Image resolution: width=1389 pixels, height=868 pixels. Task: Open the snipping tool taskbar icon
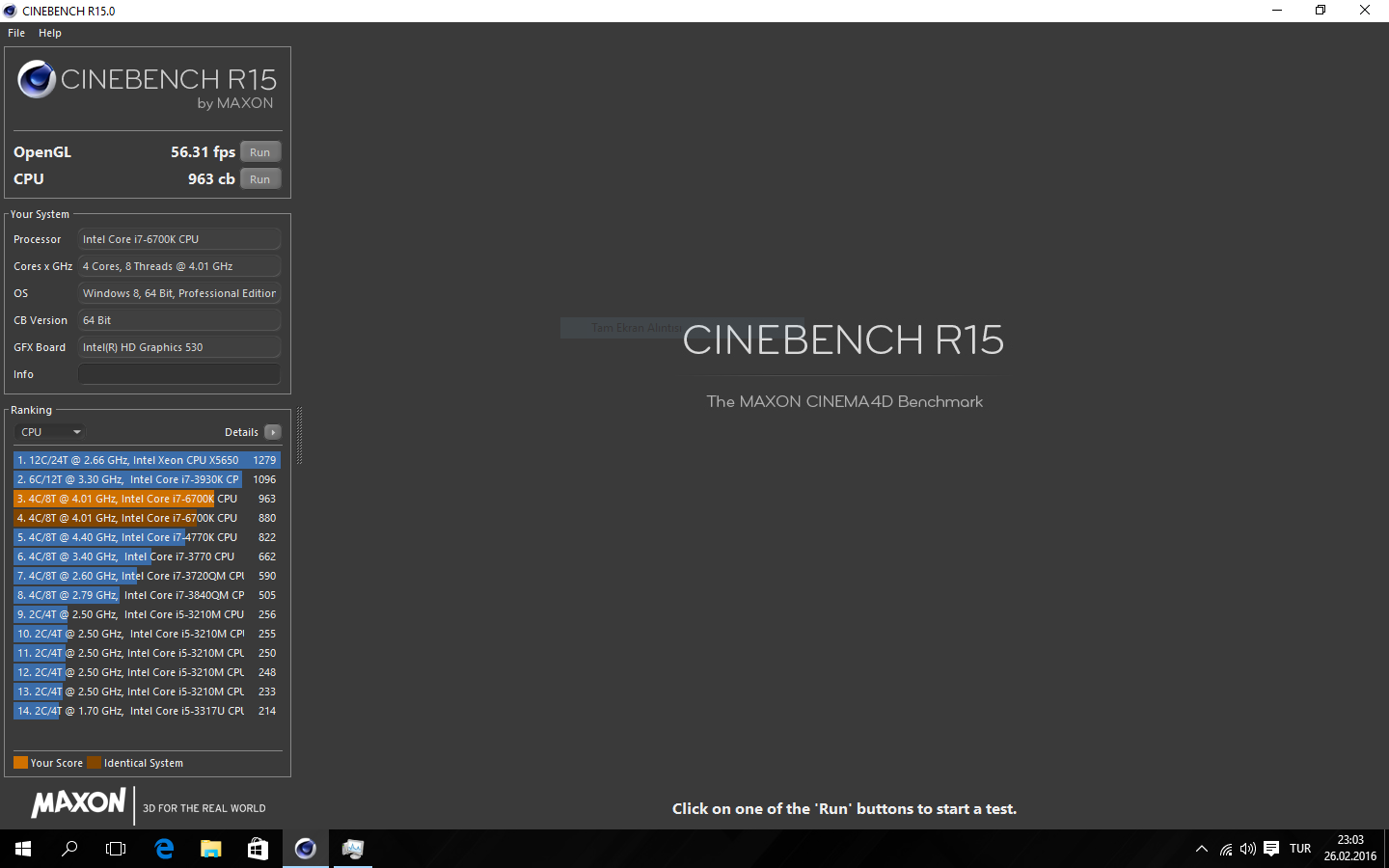(352, 849)
